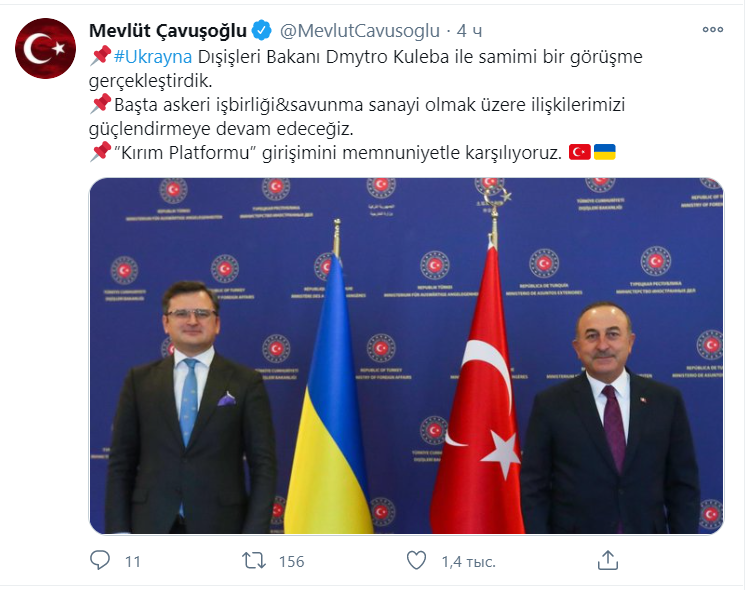Click the retweet arrows icon
The image size is (747, 590).
click(254, 560)
